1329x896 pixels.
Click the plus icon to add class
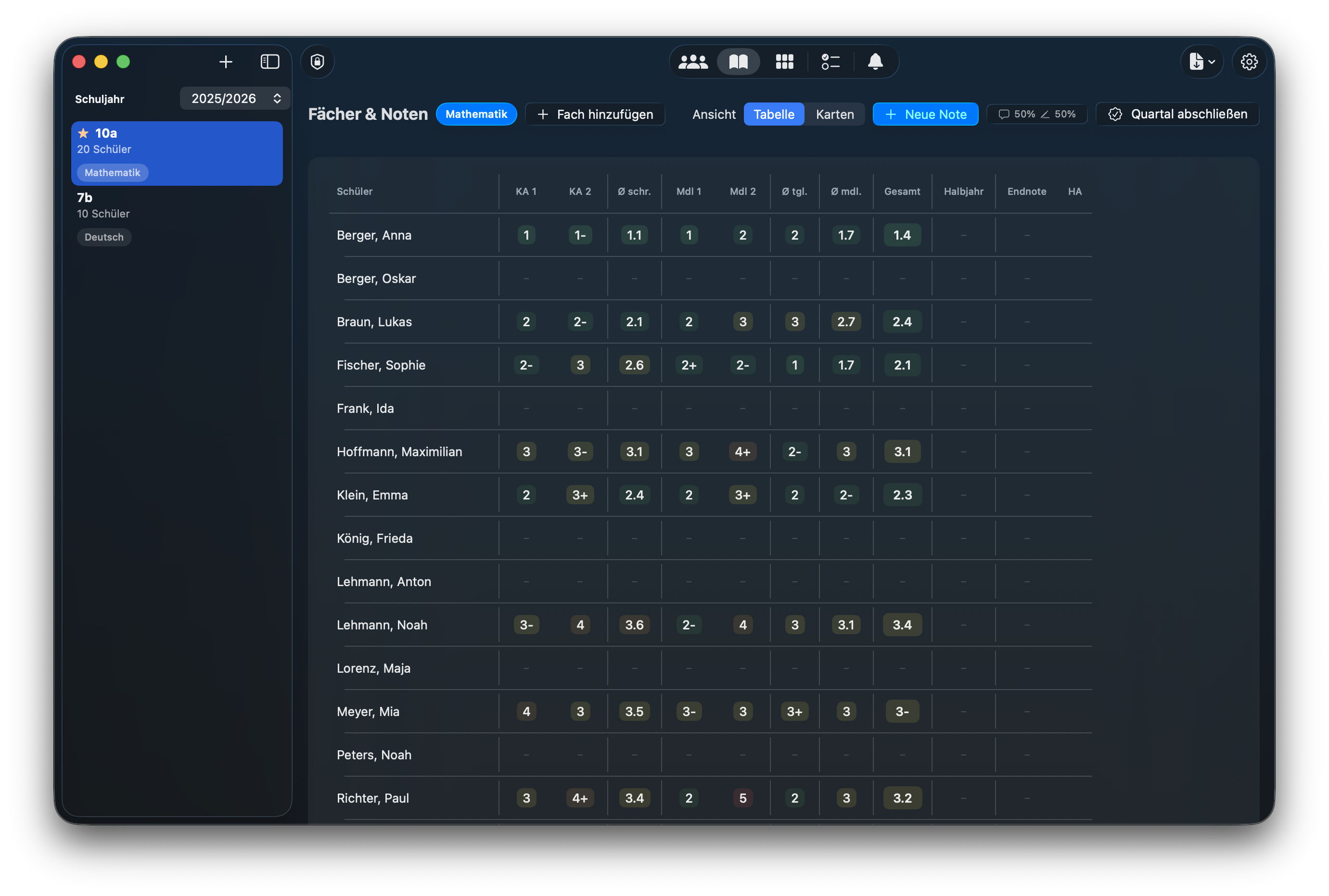click(226, 62)
